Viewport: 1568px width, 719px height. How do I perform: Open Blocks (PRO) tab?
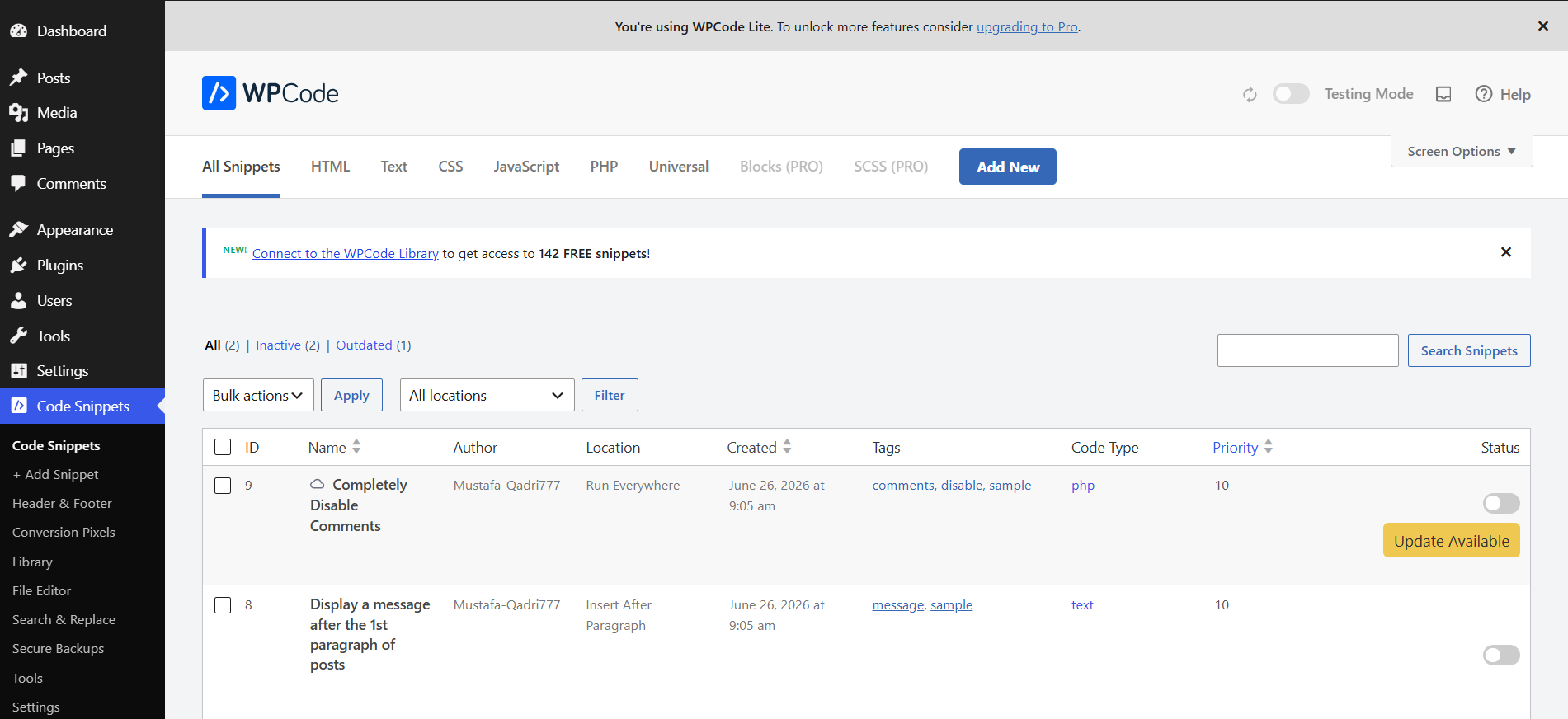coord(781,167)
